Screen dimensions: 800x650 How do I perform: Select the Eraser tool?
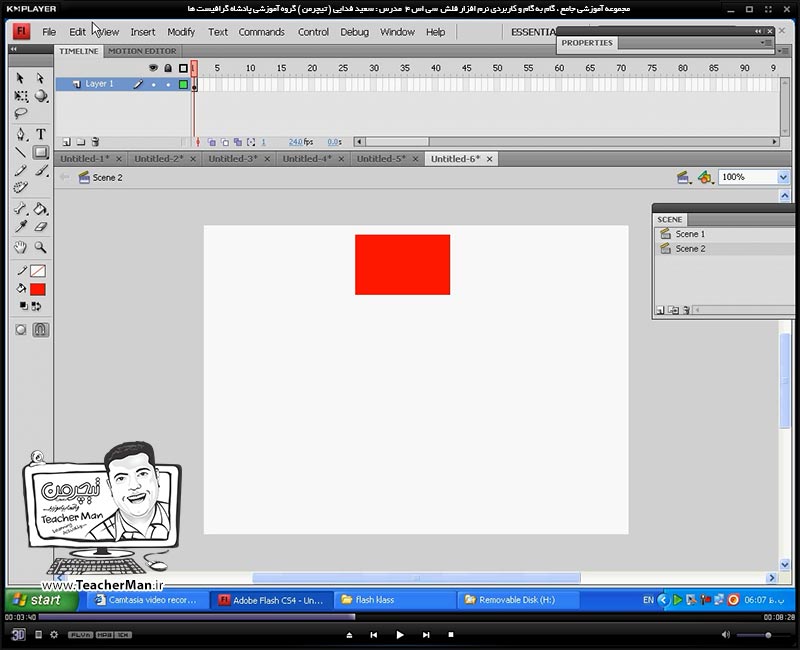(x=40, y=227)
